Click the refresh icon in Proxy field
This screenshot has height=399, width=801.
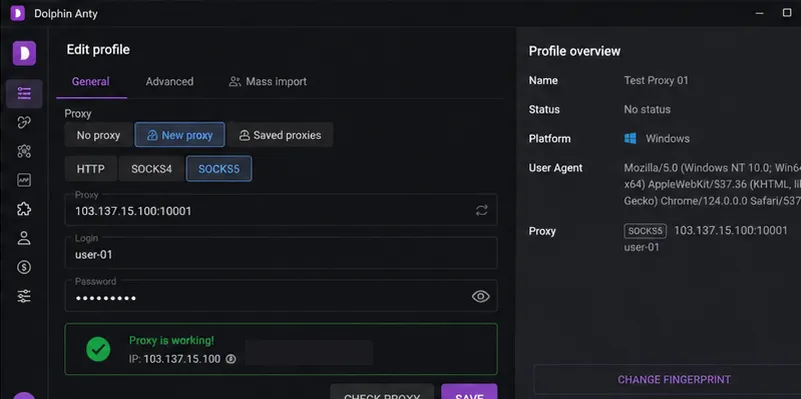coord(482,210)
